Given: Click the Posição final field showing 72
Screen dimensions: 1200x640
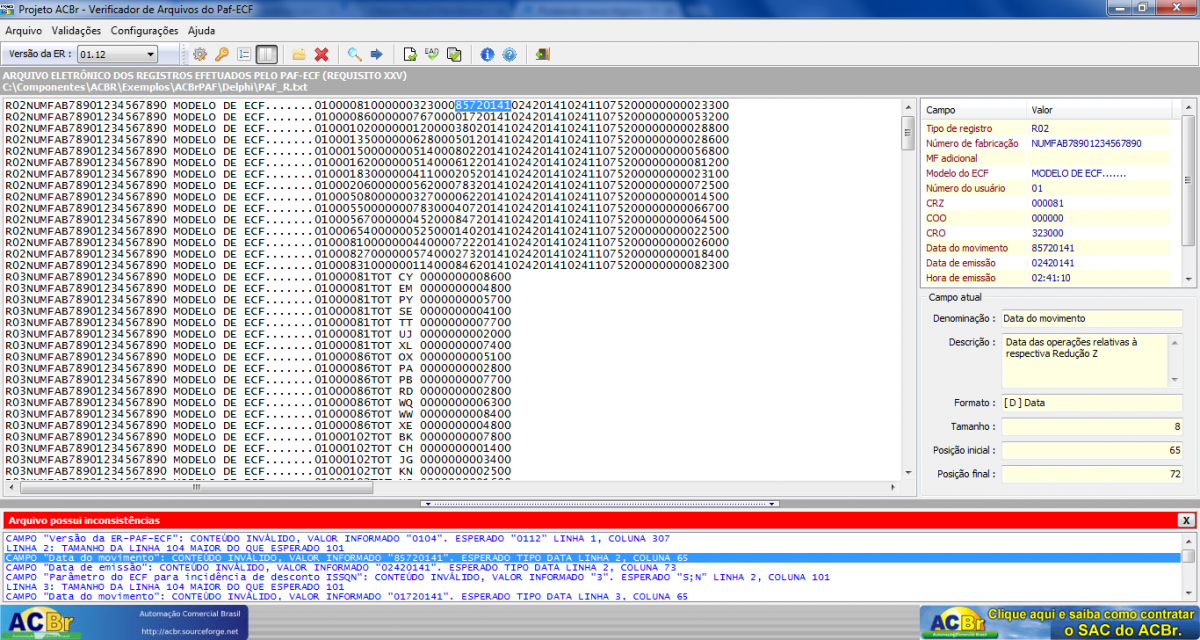Looking at the screenshot, I should (1092, 473).
